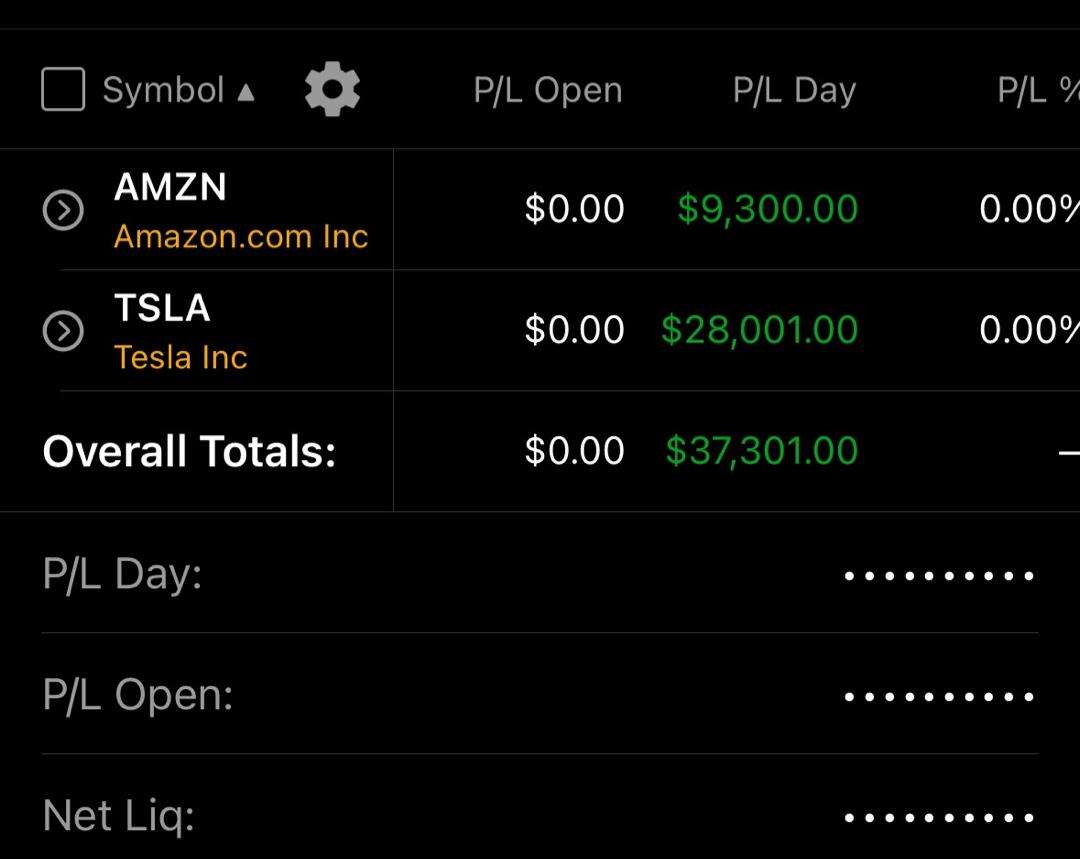The height and width of the screenshot is (859, 1080).
Task: Reveal the hidden P/L Open value
Action: 938,694
